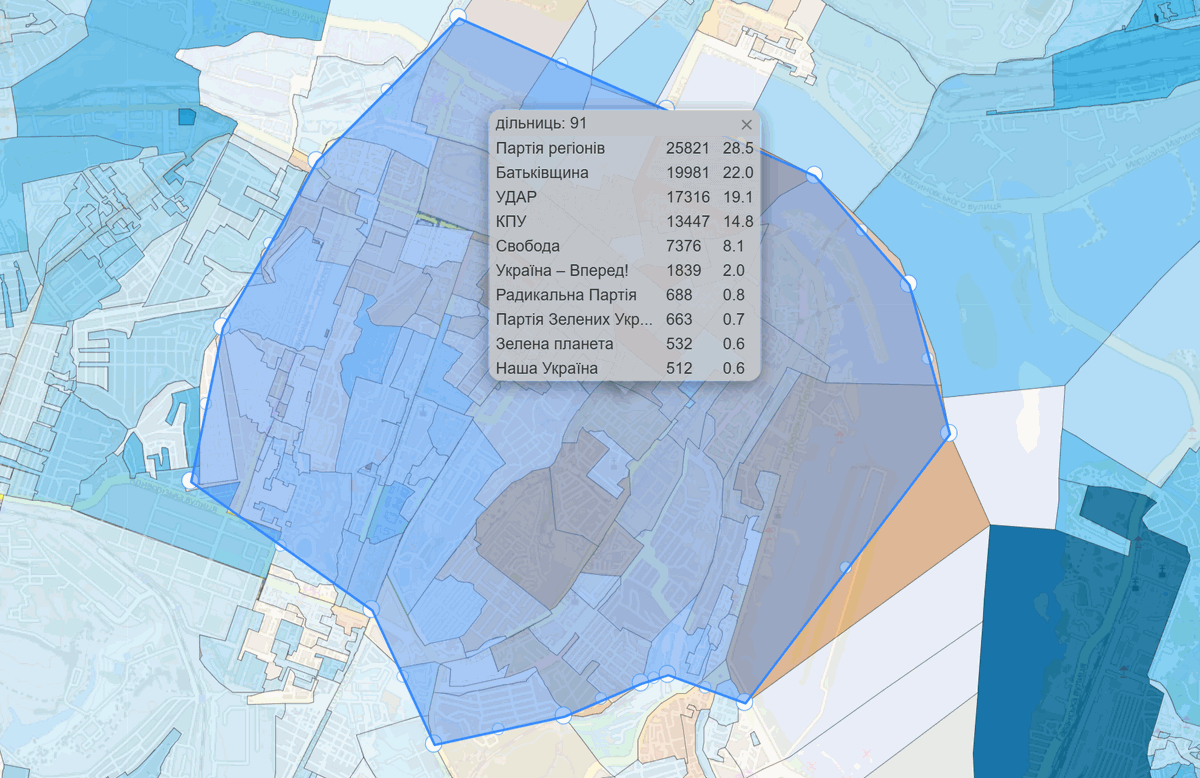Select the 'Радикальна Партія' label
This screenshot has height=778, width=1200.
coord(566,295)
